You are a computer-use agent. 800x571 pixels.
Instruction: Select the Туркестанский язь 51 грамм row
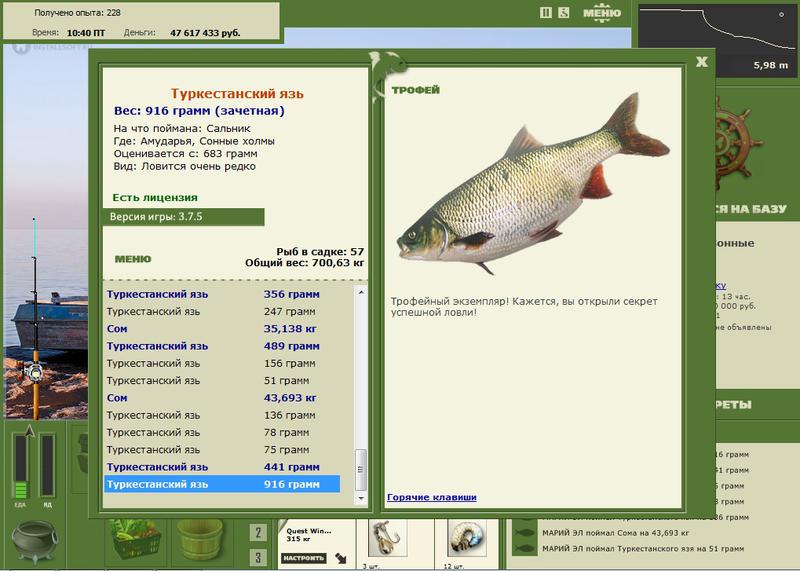[x=222, y=381]
